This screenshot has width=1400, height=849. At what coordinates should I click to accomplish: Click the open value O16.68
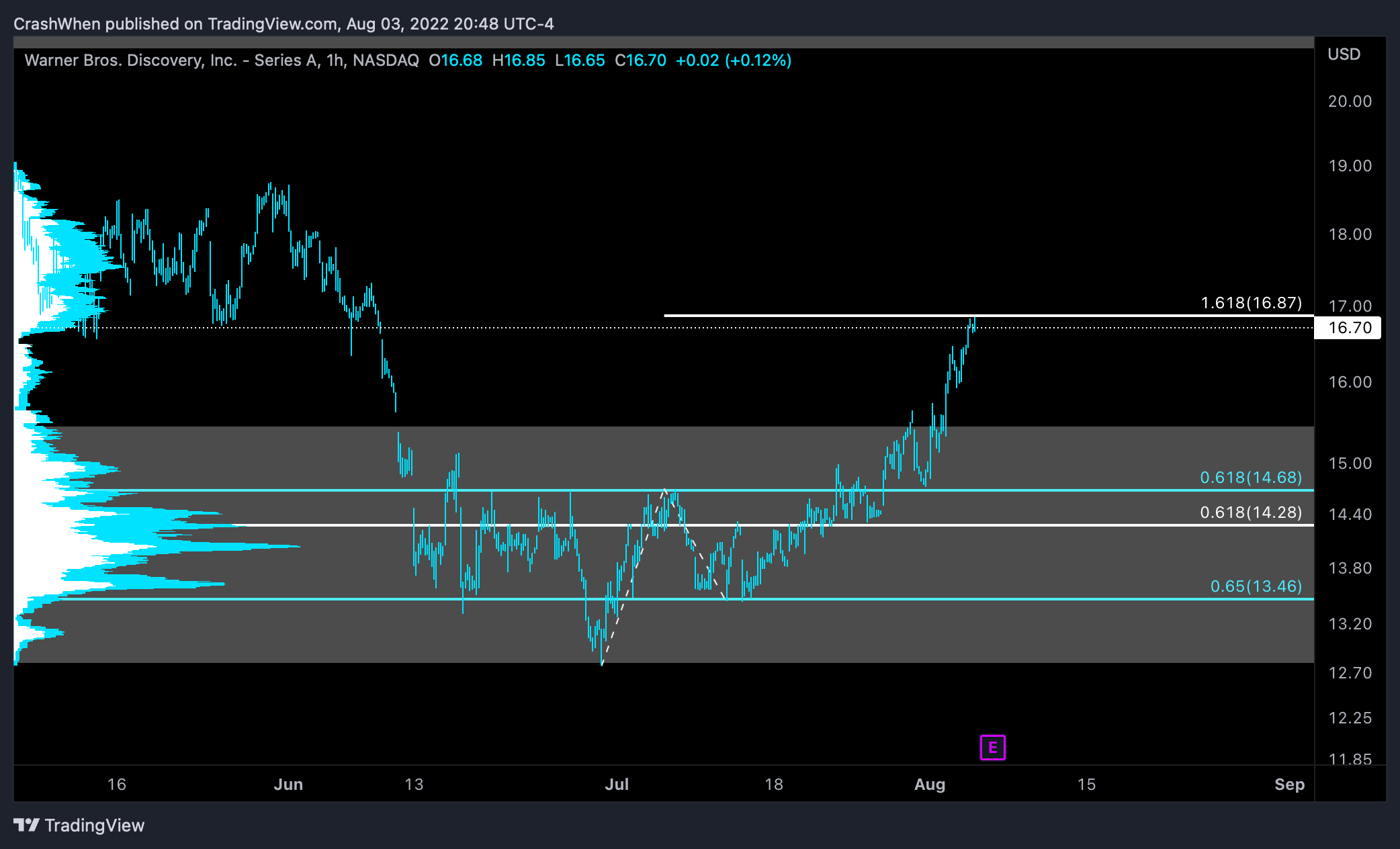(x=455, y=60)
